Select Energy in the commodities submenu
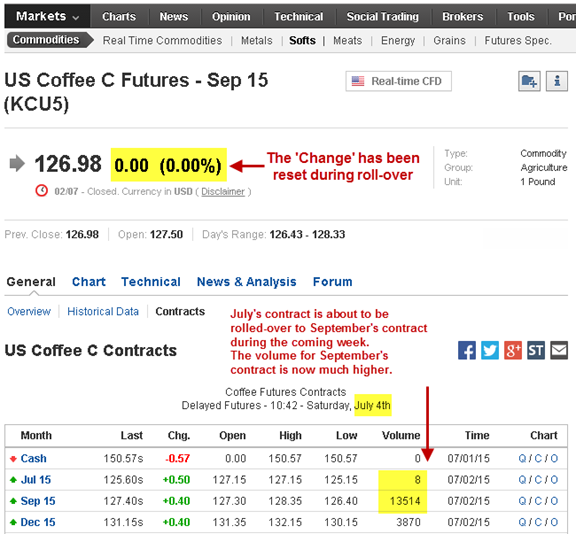Screen dimensions: 576x534 [398, 40]
